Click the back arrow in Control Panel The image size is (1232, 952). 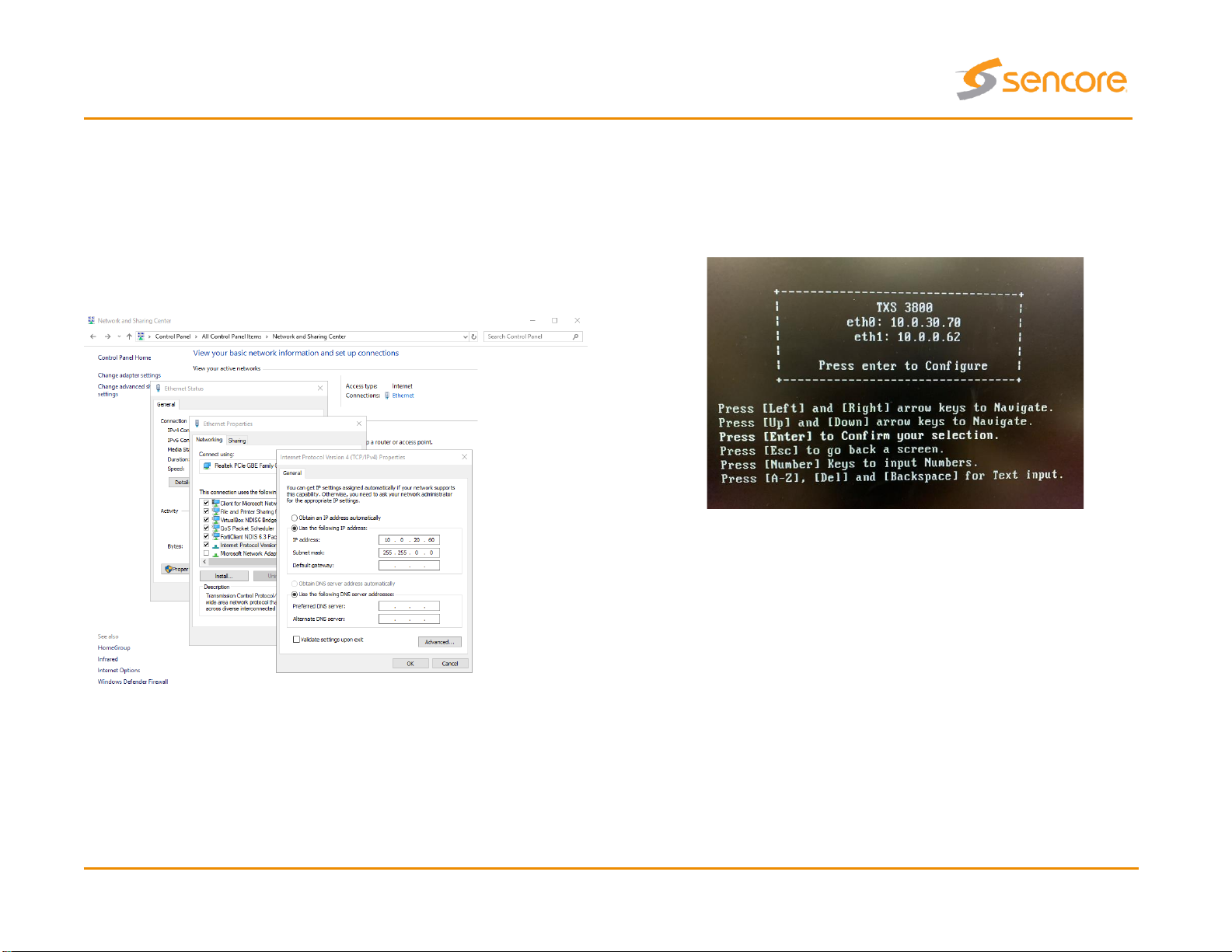93,337
